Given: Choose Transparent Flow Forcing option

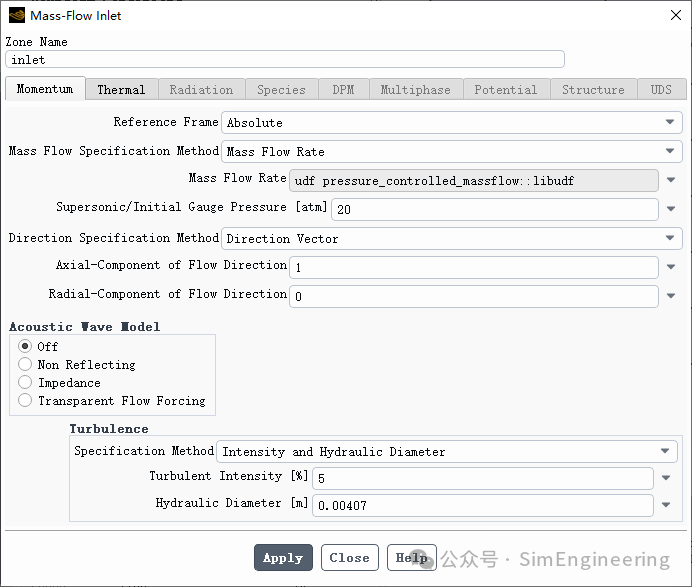Looking at the screenshot, I should (x=25, y=401).
